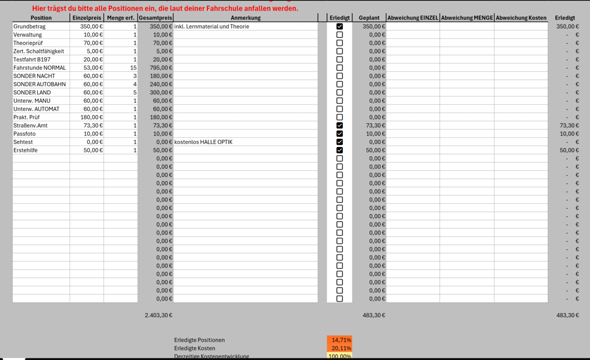The height and width of the screenshot is (360, 590).
Task: Check the Prakt. Prüf Erledigt checkbox
Action: (x=339, y=117)
